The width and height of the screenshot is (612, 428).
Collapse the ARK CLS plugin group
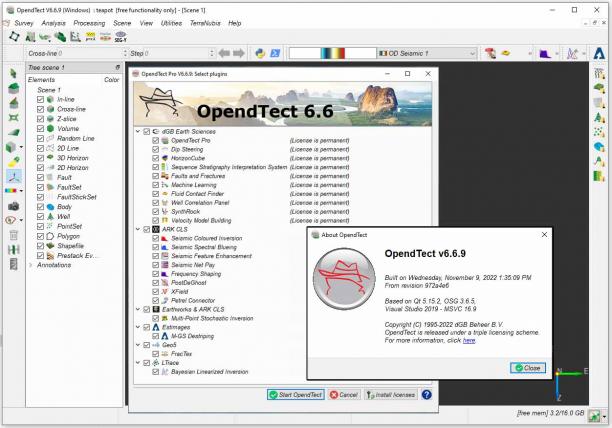pos(138,229)
